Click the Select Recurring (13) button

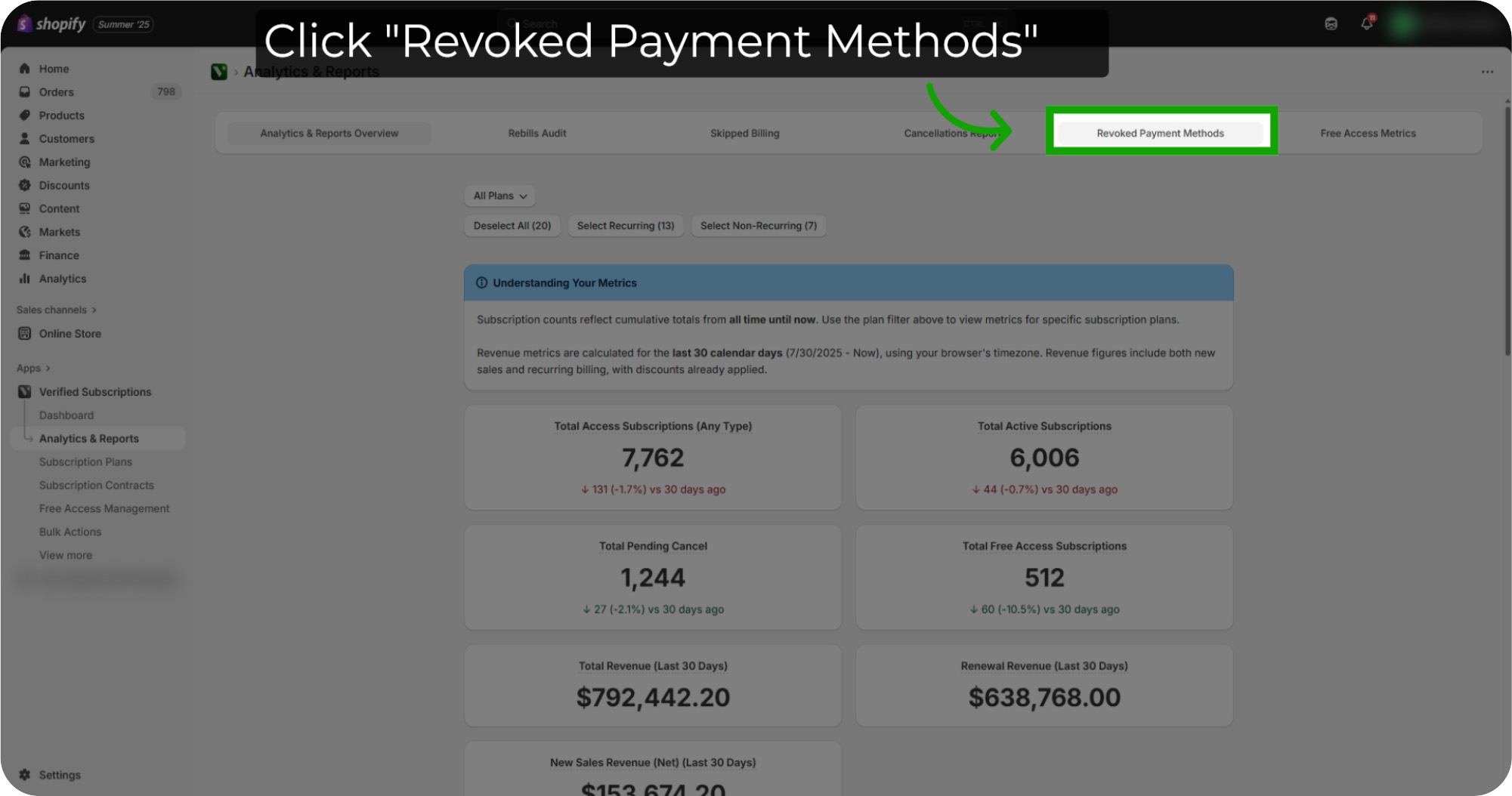(626, 226)
